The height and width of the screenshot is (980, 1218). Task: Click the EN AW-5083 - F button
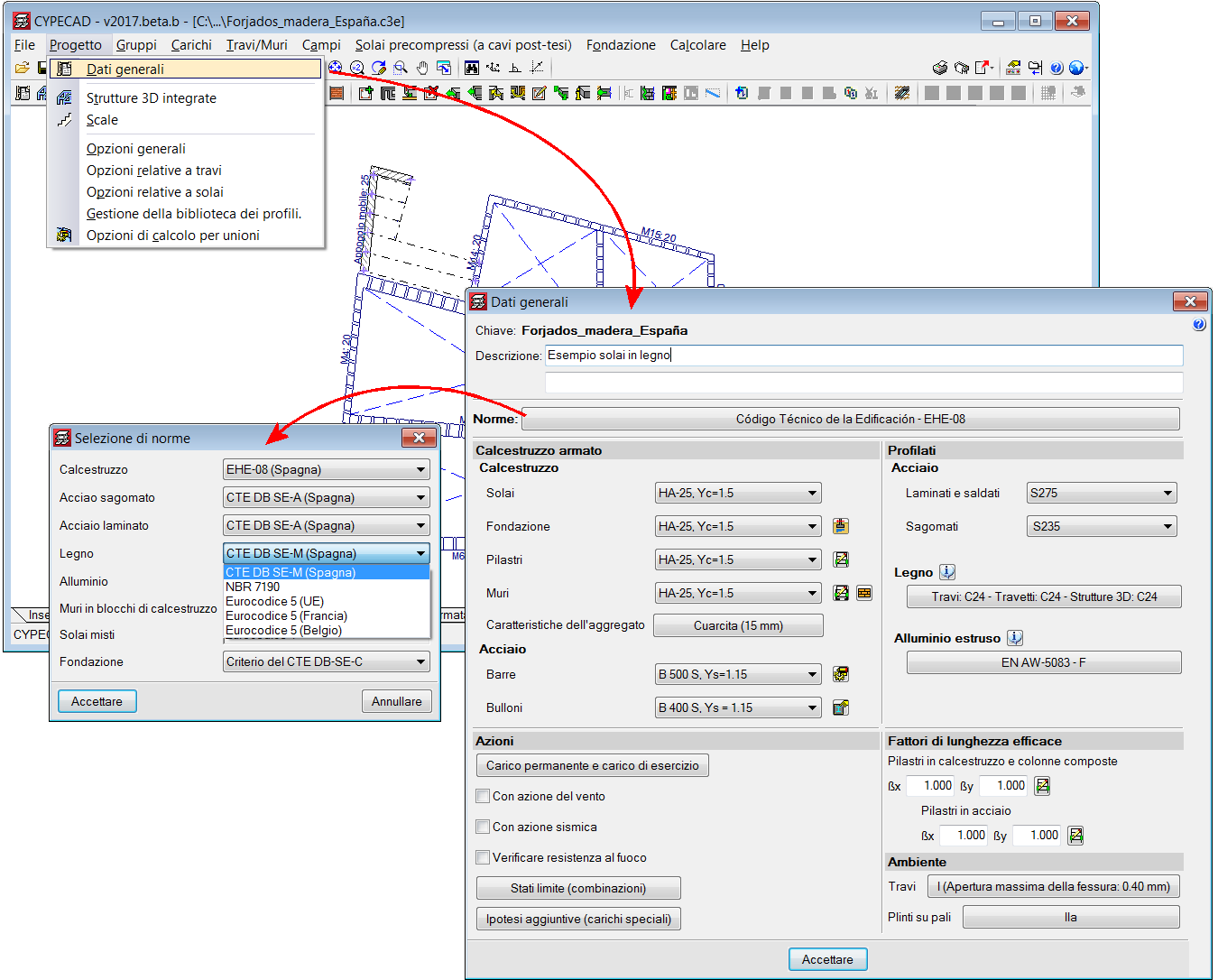tap(1044, 662)
